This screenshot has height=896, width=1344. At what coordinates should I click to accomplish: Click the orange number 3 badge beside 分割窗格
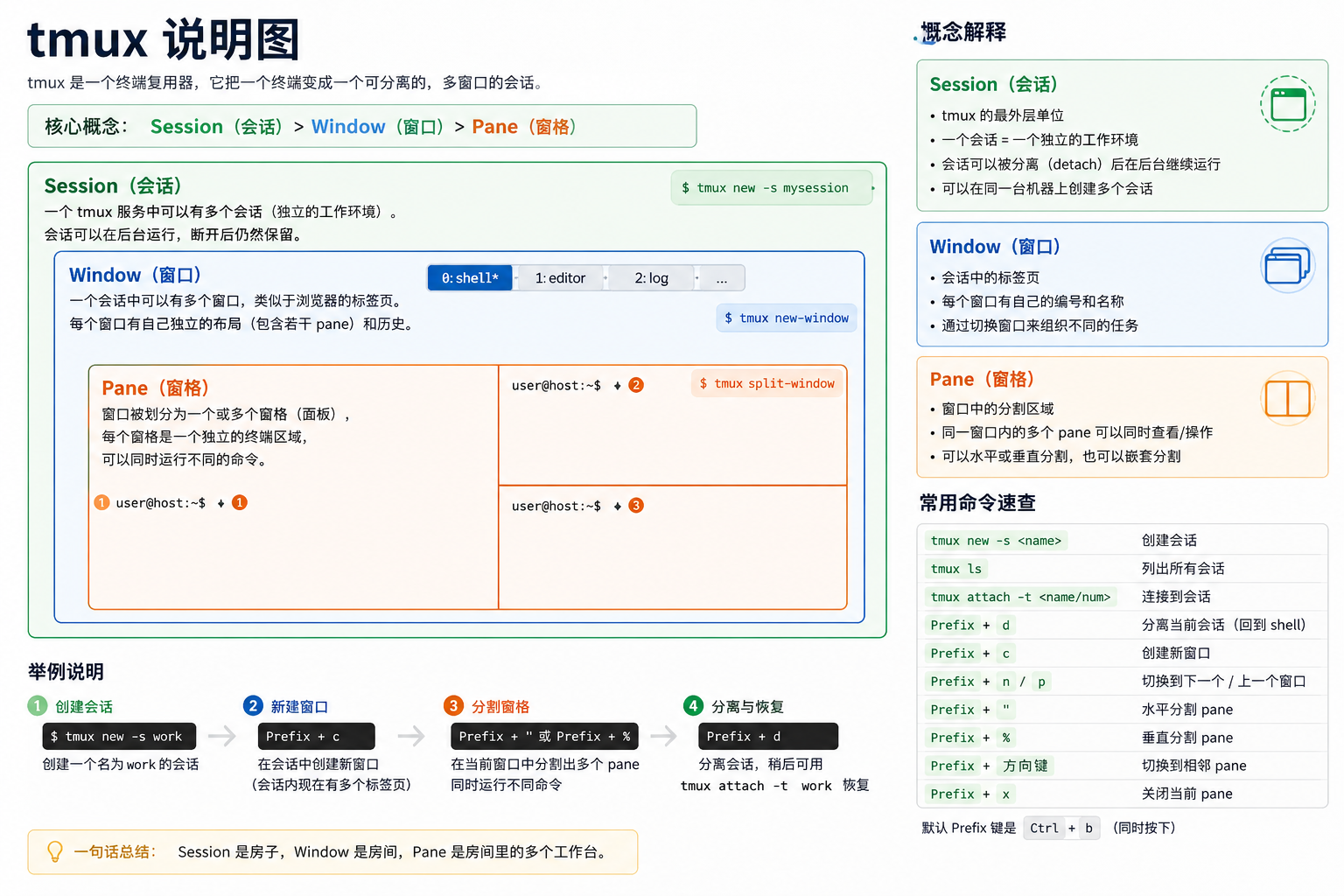[453, 705]
